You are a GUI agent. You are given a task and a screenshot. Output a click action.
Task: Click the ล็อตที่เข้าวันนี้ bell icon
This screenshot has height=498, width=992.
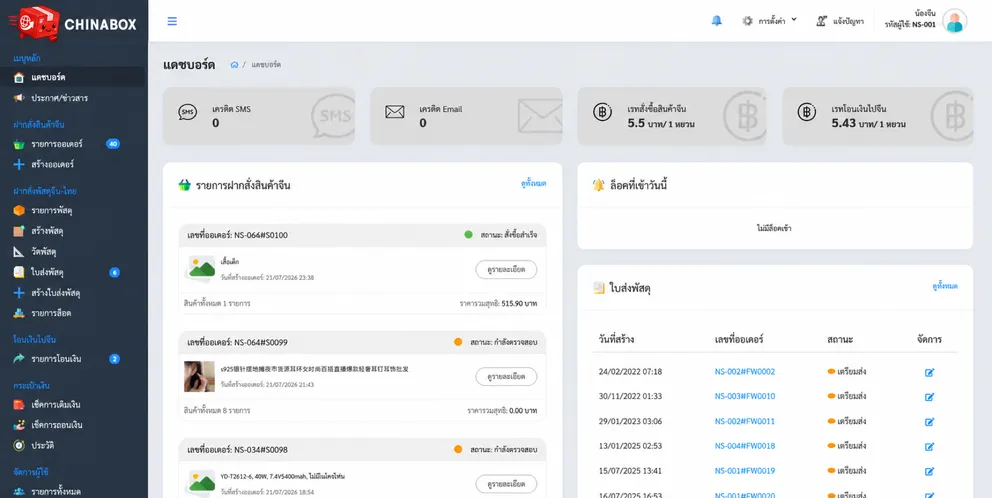click(598, 185)
